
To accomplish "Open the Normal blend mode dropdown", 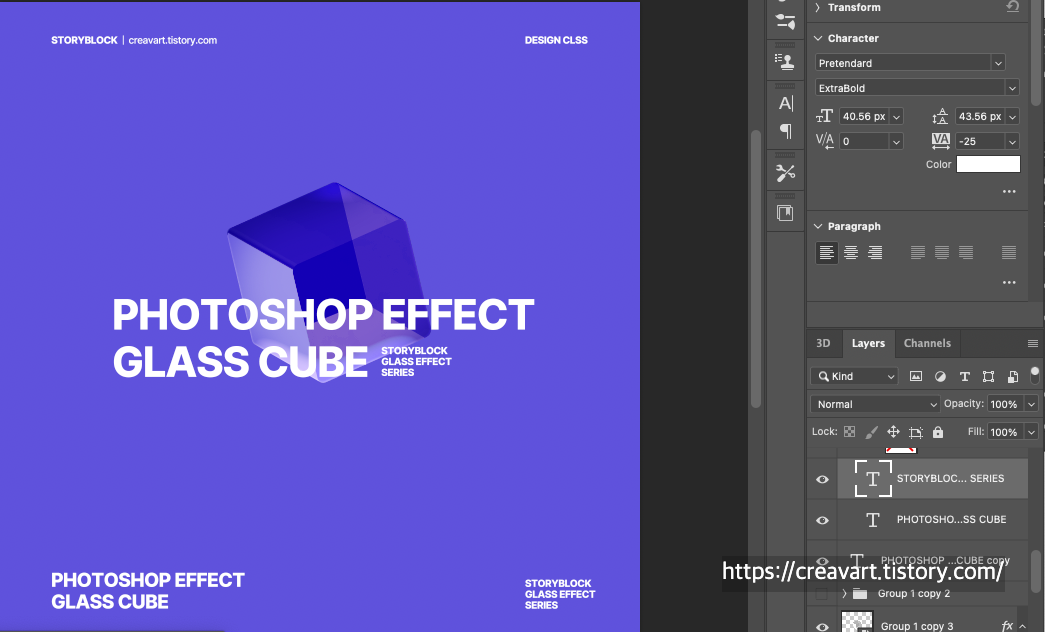I will pyautogui.click(x=875, y=404).
